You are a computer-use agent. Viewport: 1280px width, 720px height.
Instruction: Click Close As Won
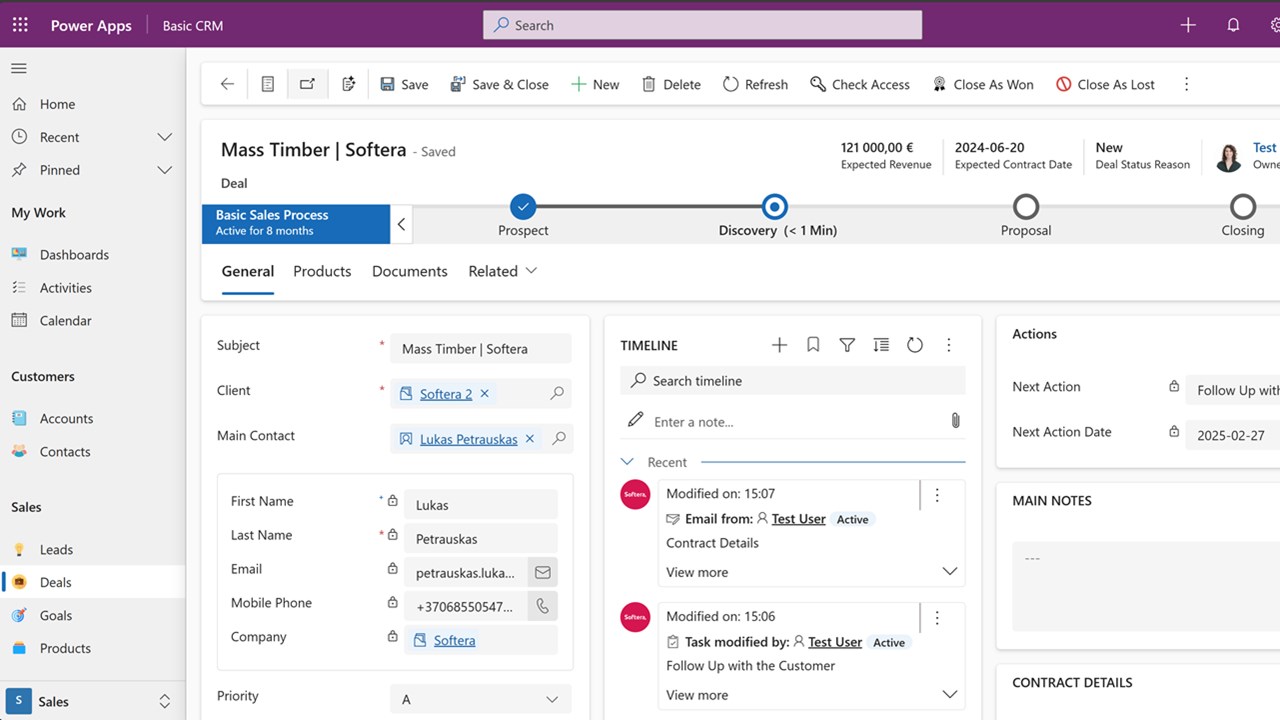click(983, 84)
